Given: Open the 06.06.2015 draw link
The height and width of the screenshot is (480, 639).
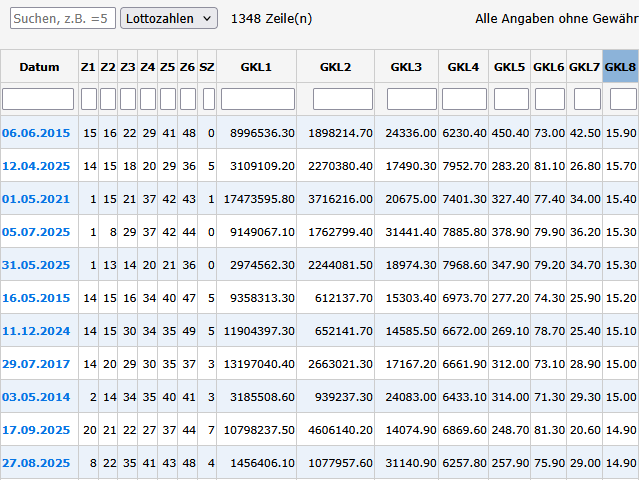Looking at the screenshot, I should (36, 133).
